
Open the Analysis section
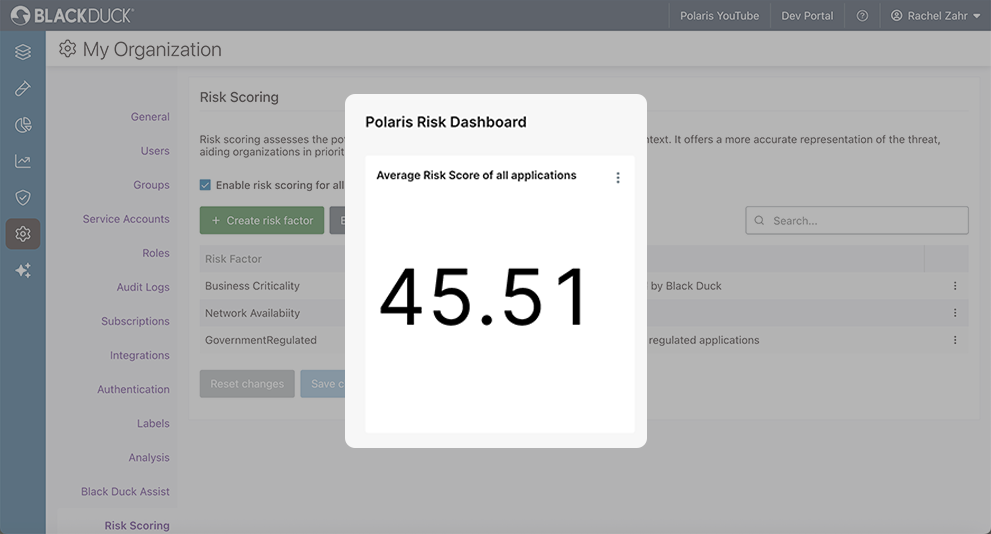(x=149, y=458)
